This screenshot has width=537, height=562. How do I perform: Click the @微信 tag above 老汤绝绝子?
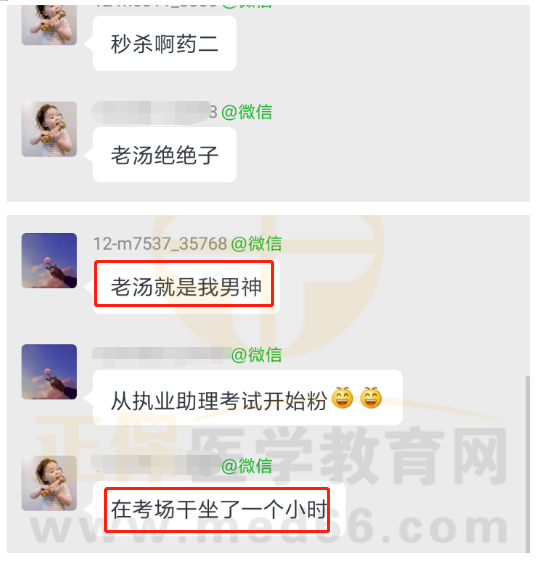click(x=247, y=112)
